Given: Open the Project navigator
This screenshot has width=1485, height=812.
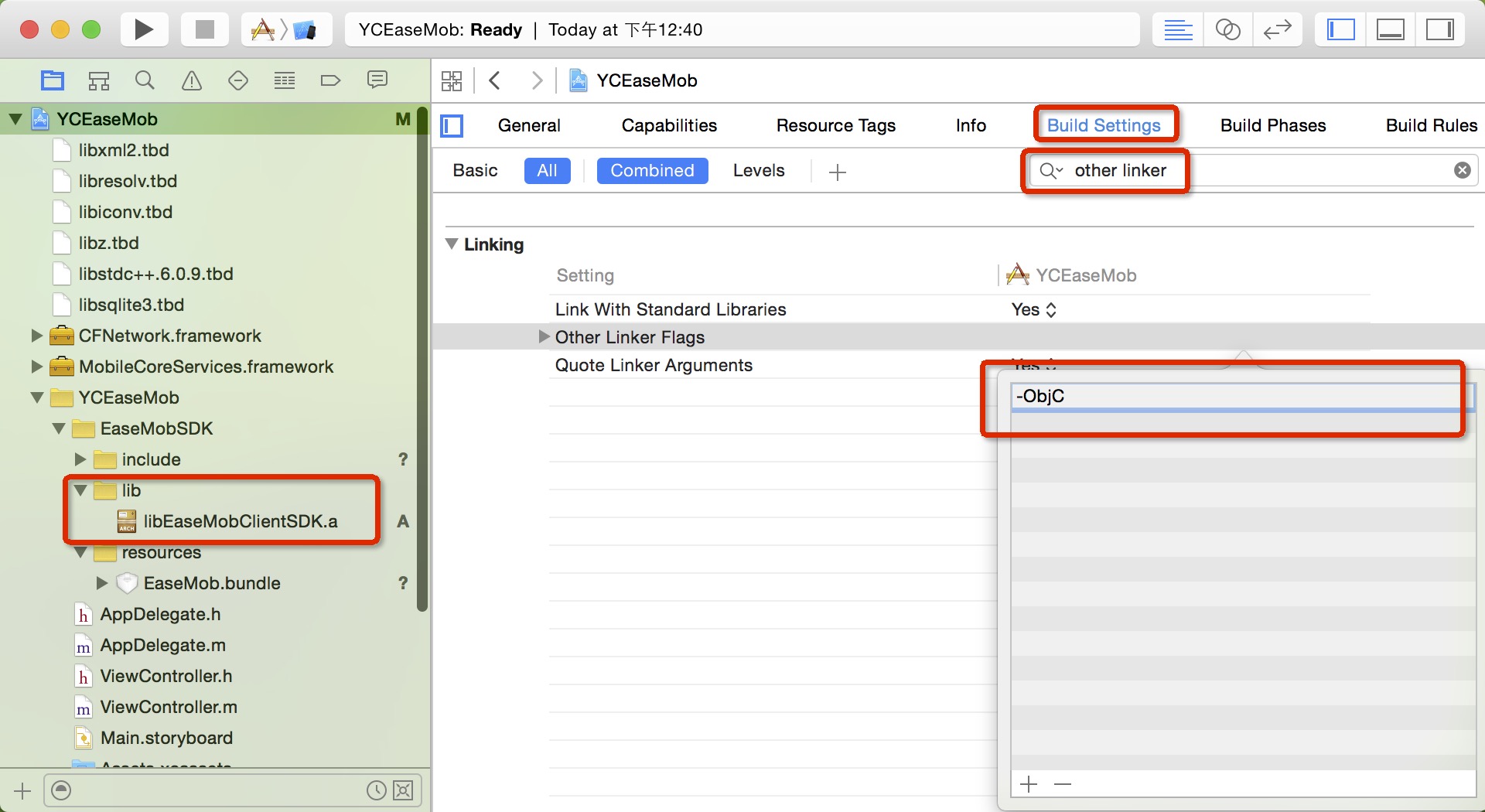Looking at the screenshot, I should pos(53,80).
